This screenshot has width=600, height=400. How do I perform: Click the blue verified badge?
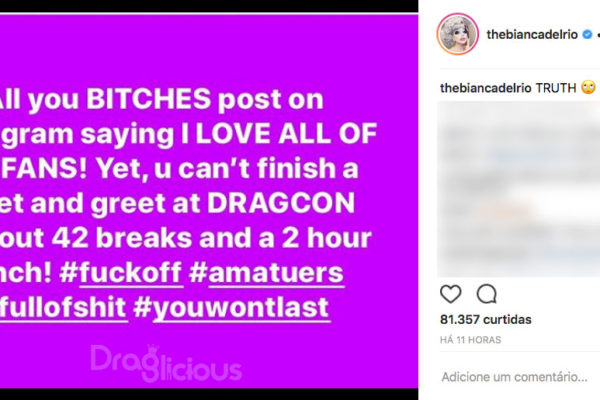pyautogui.click(x=587, y=34)
